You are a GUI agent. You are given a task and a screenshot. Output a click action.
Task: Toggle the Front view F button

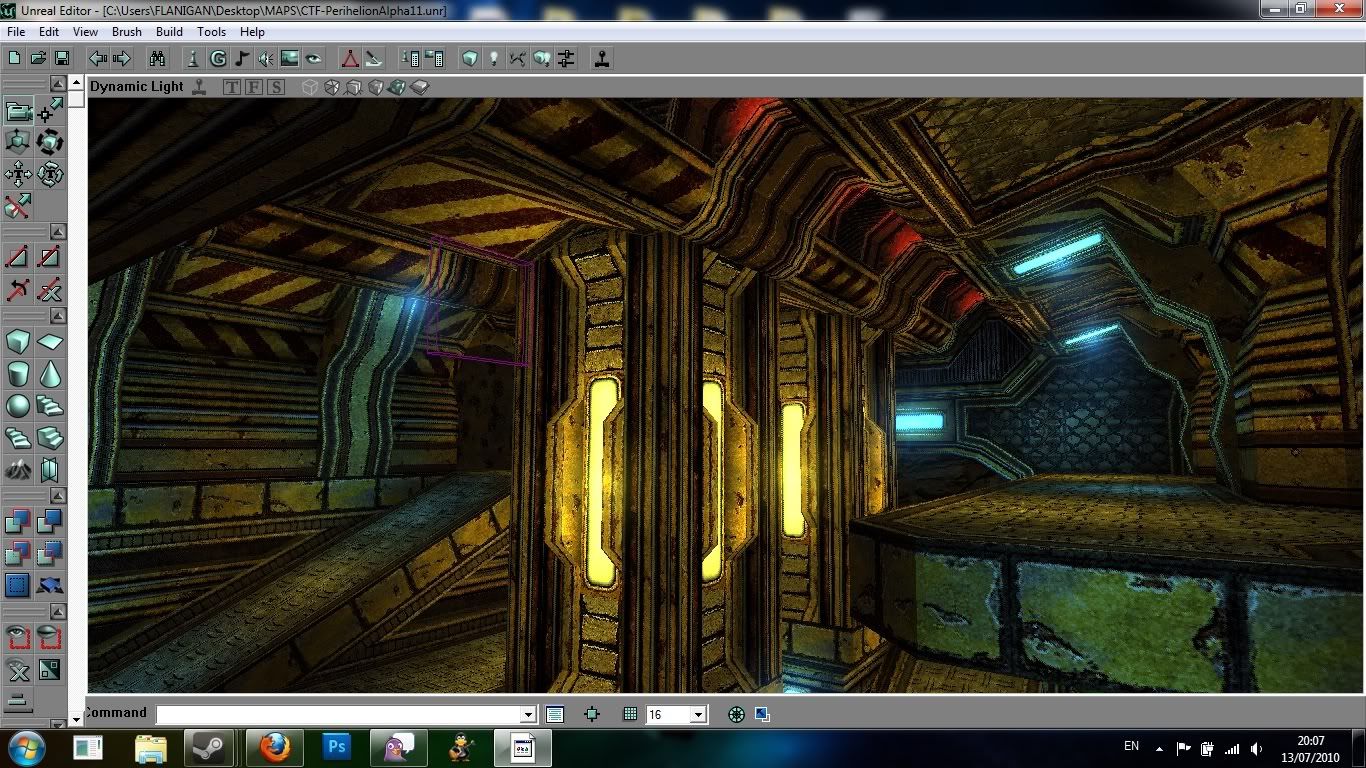254,87
